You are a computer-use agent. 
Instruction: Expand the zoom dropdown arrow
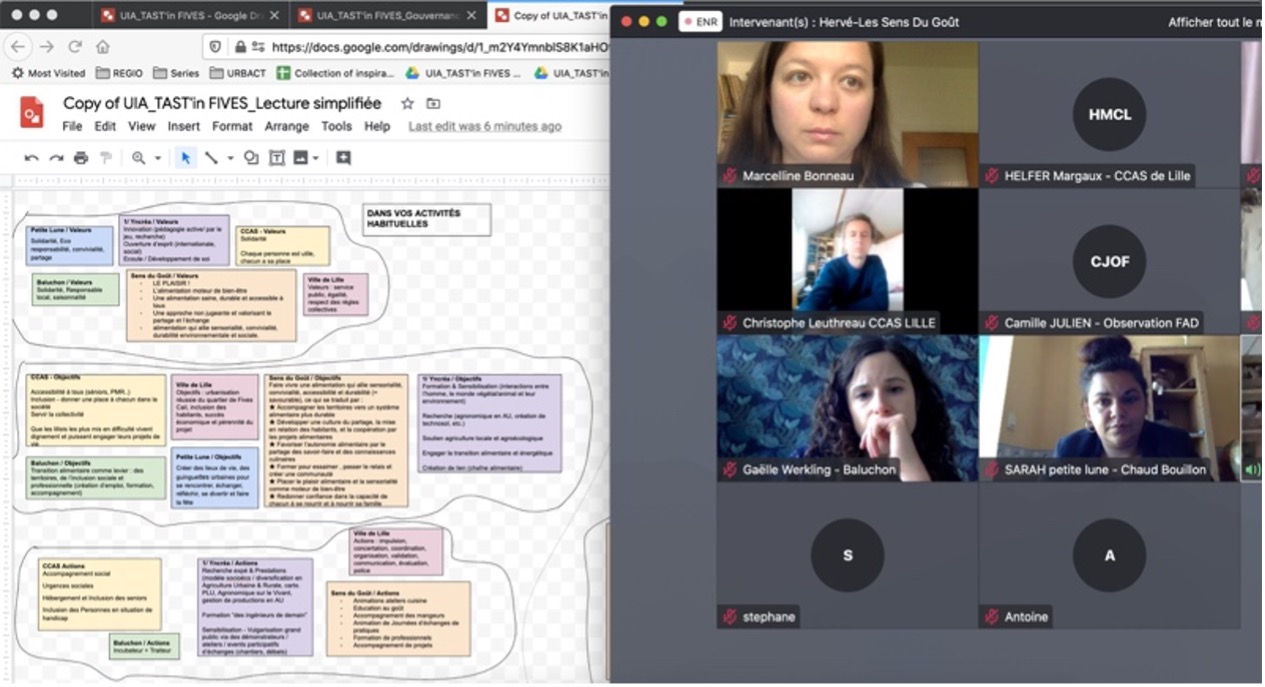pyautogui.click(x=158, y=158)
